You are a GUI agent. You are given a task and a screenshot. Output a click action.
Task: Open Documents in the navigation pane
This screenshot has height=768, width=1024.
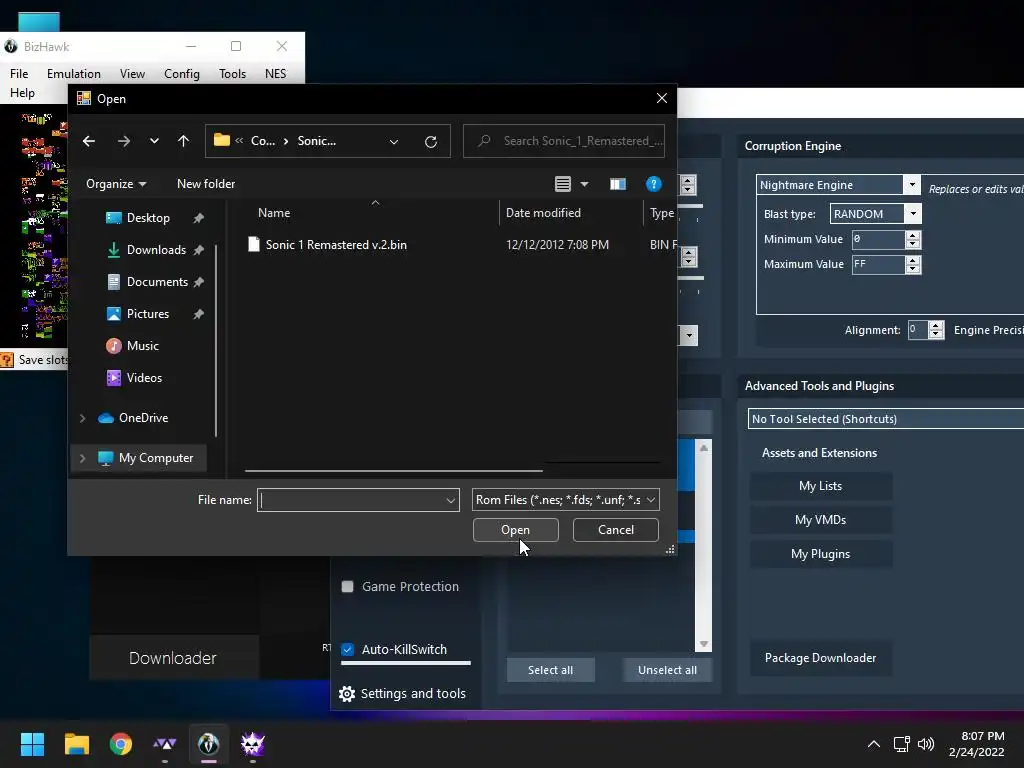coord(157,282)
